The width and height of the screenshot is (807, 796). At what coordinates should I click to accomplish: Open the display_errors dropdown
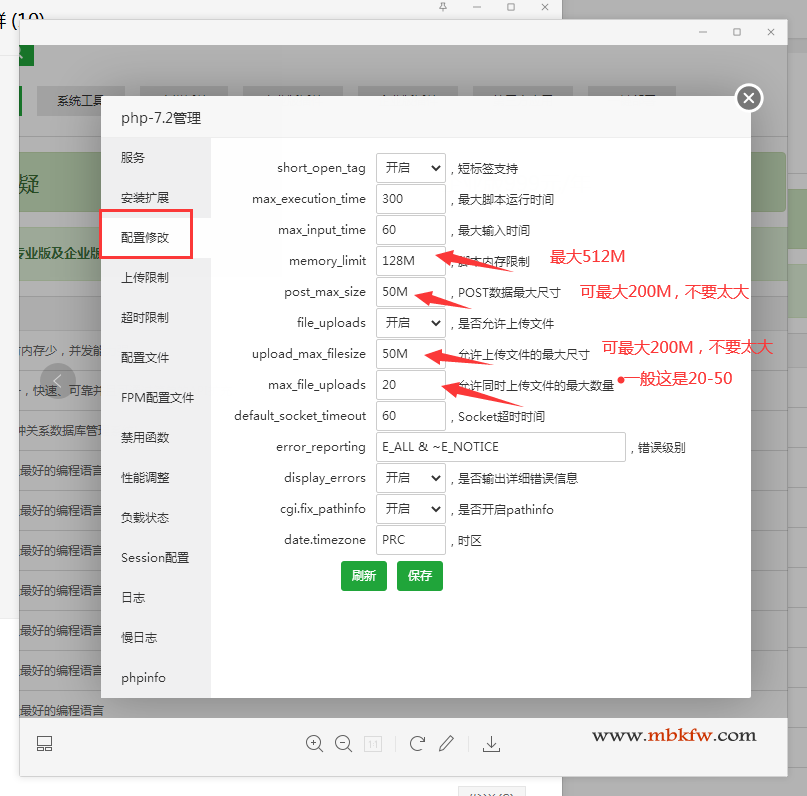[410, 478]
